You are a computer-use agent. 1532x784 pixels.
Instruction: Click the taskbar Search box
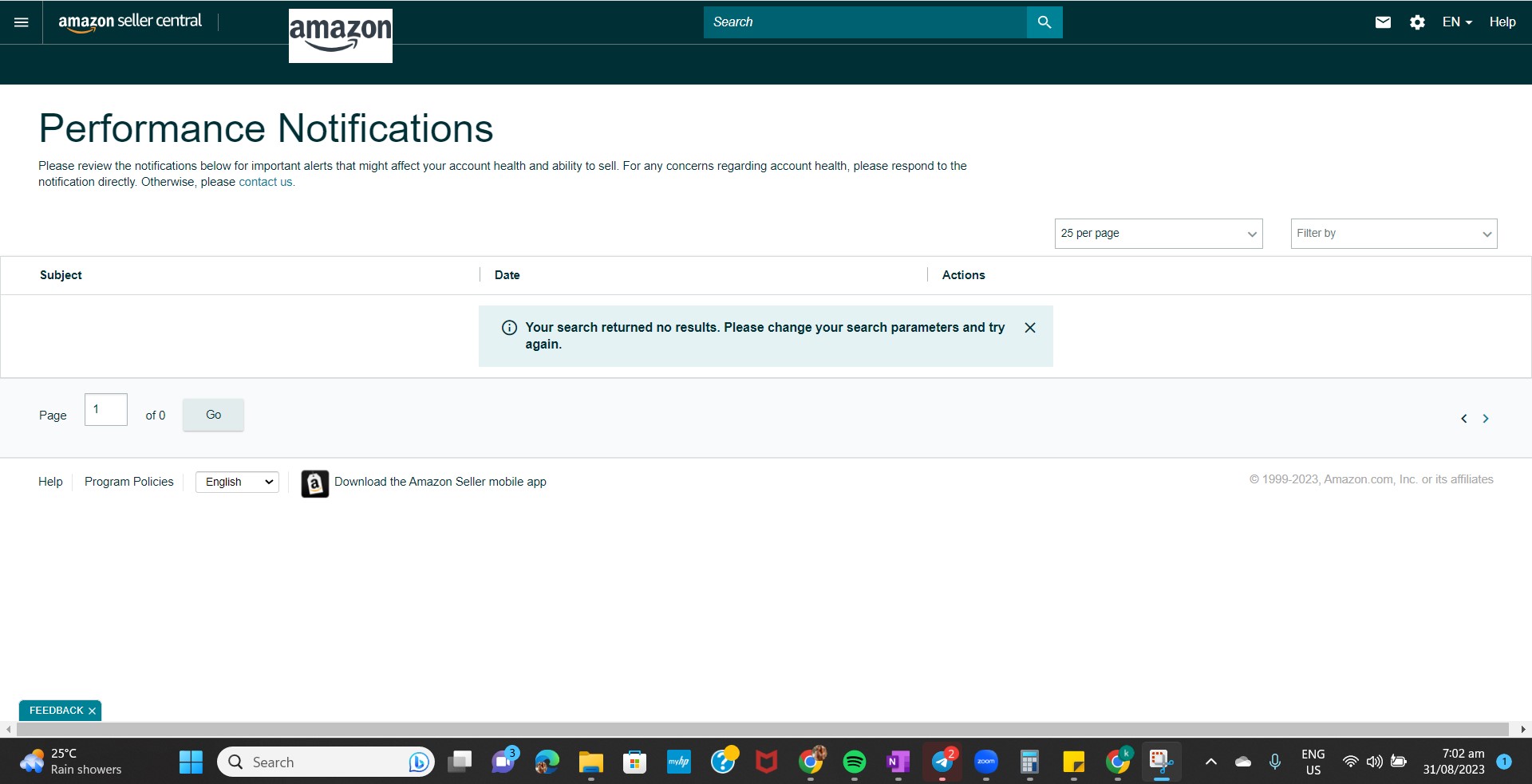coord(326,762)
